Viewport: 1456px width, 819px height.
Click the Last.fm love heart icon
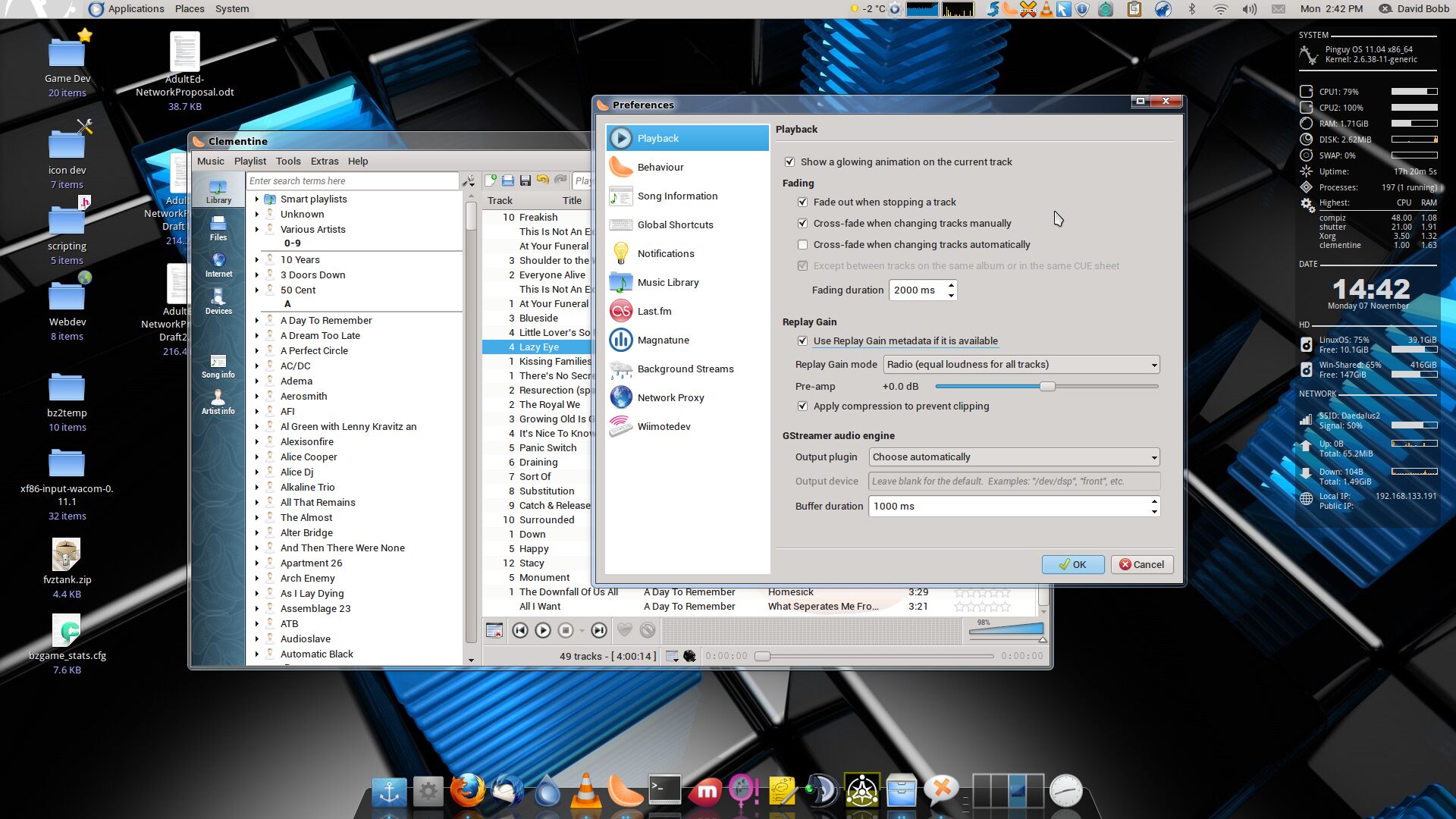[624, 630]
